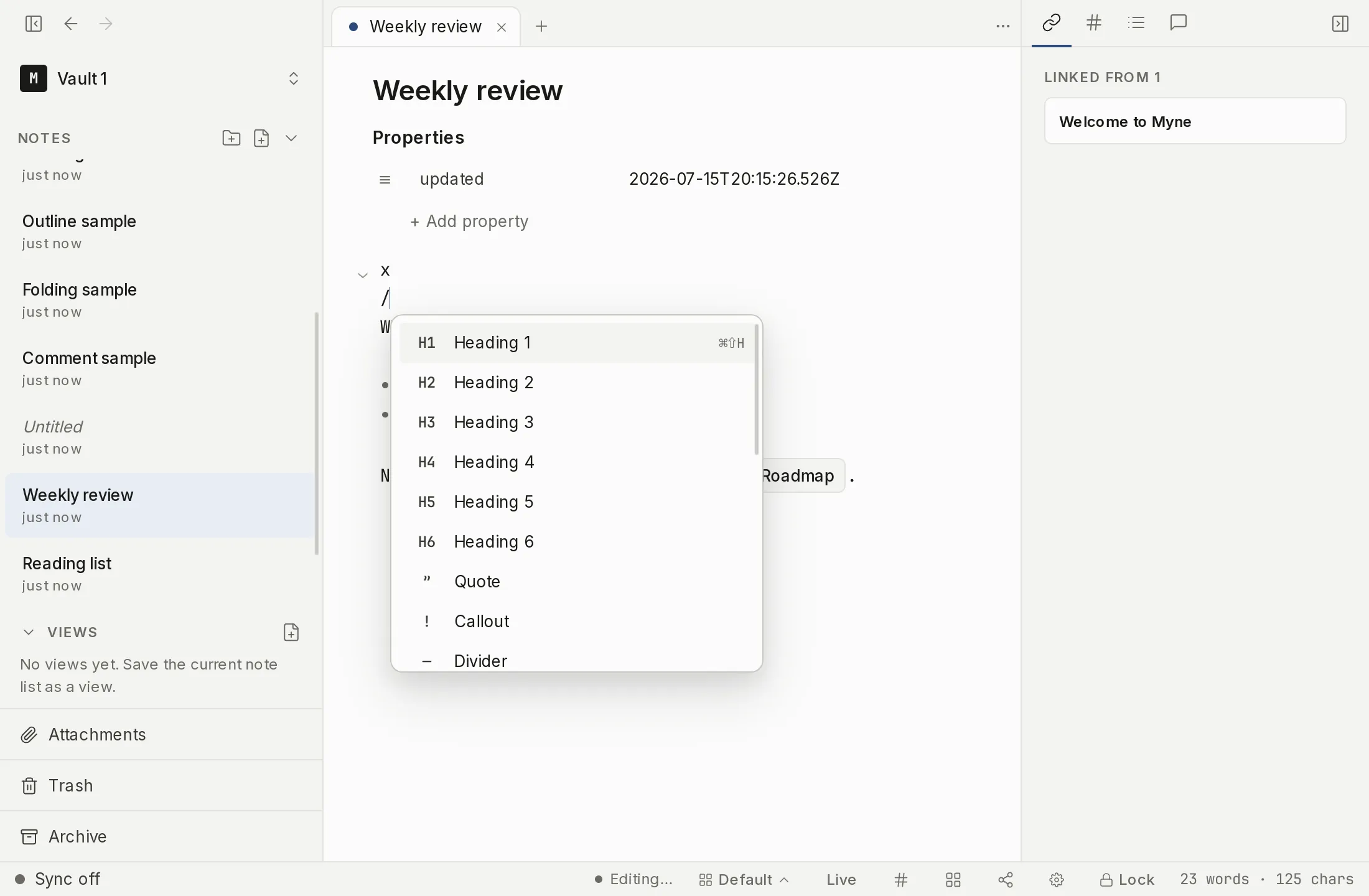This screenshot has width=1369, height=896.
Task: Create a new folder in Notes
Action: point(231,138)
